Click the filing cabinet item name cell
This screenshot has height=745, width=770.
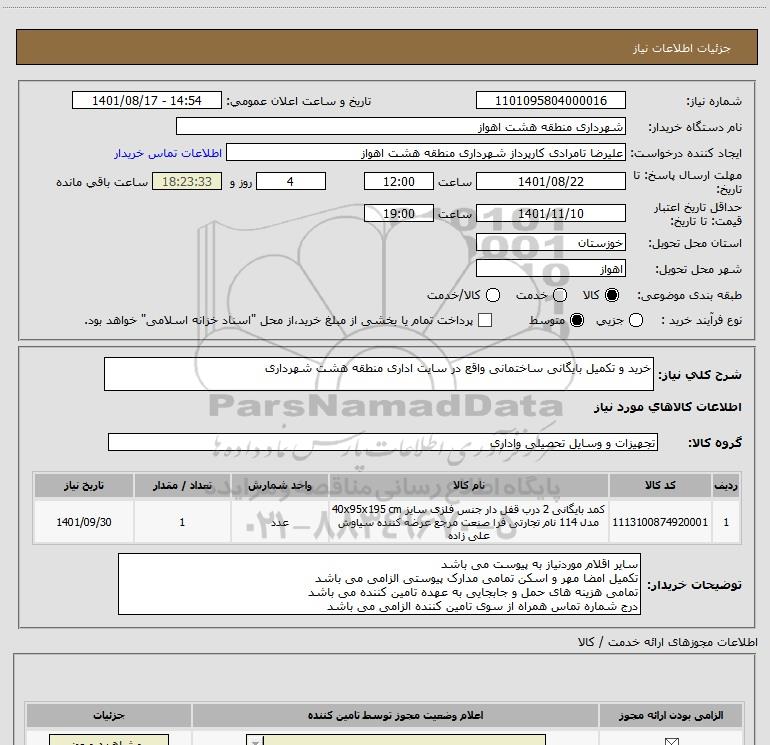click(468, 522)
